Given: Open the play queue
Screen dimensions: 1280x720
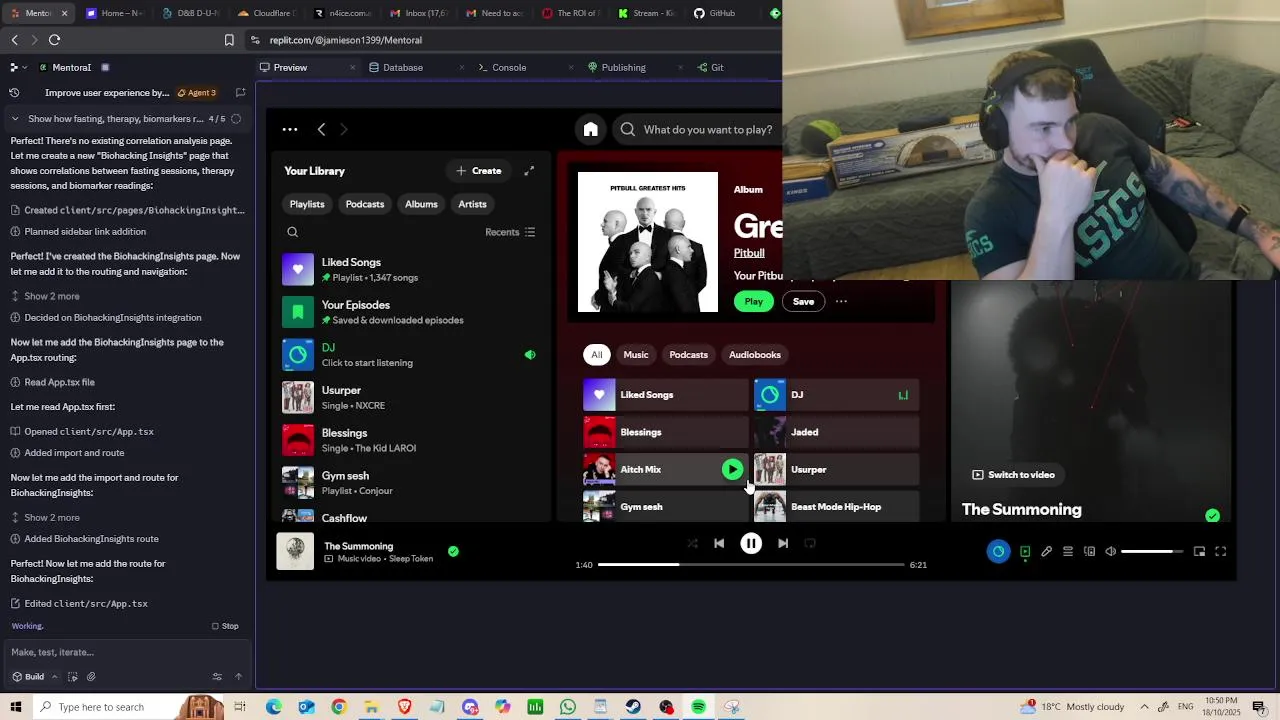Looking at the screenshot, I should pos(1068,551).
